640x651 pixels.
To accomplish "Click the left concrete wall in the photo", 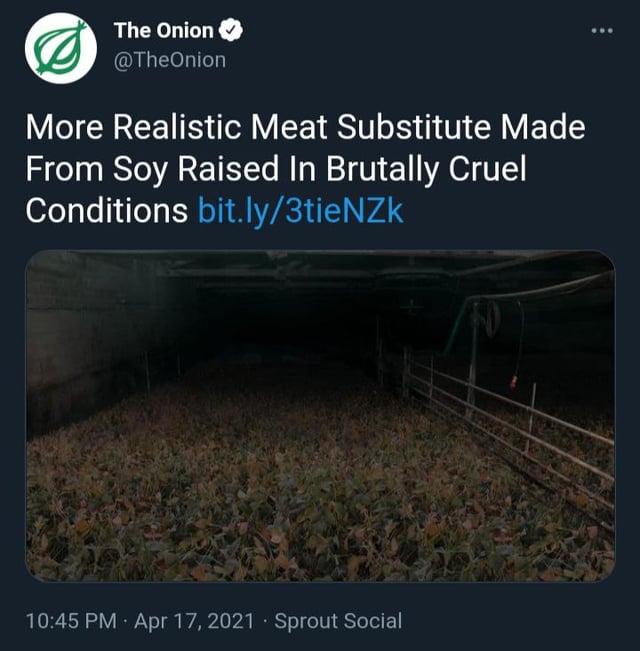I will click(70, 340).
